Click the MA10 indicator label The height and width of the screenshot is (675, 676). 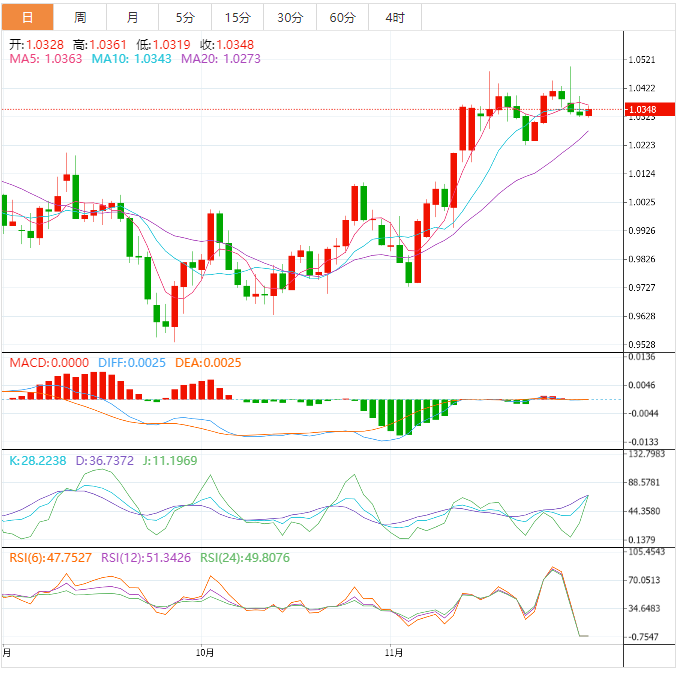coord(131,59)
